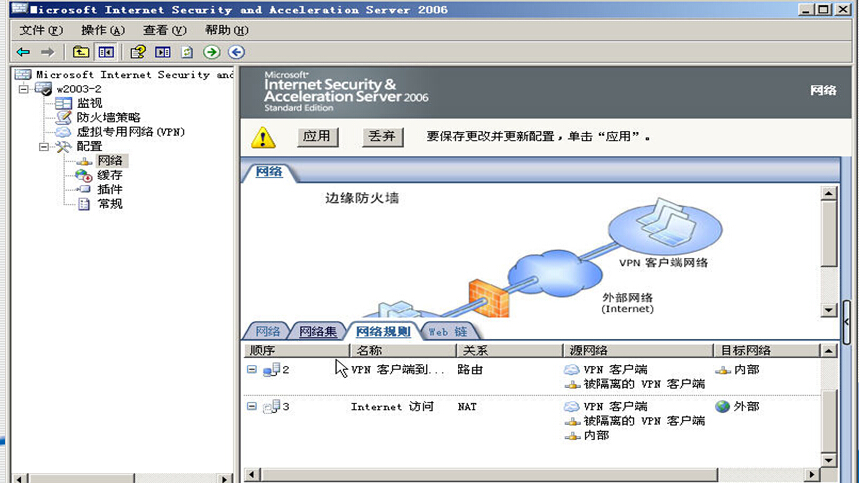Select 虚拟专用网络(VPN) in the tree
This screenshot has height=483, width=859.
pyautogui.click(x=130, y=132)
